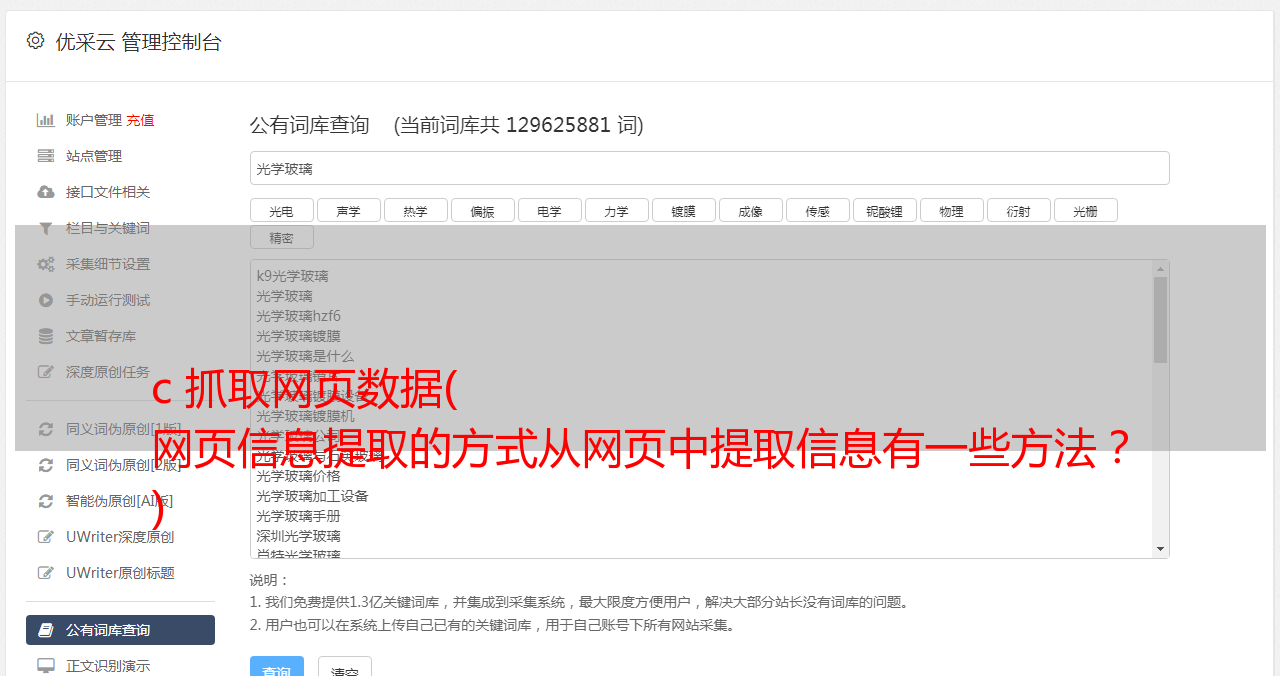Select 光学玻璃手册 in results list

[298, 516]
